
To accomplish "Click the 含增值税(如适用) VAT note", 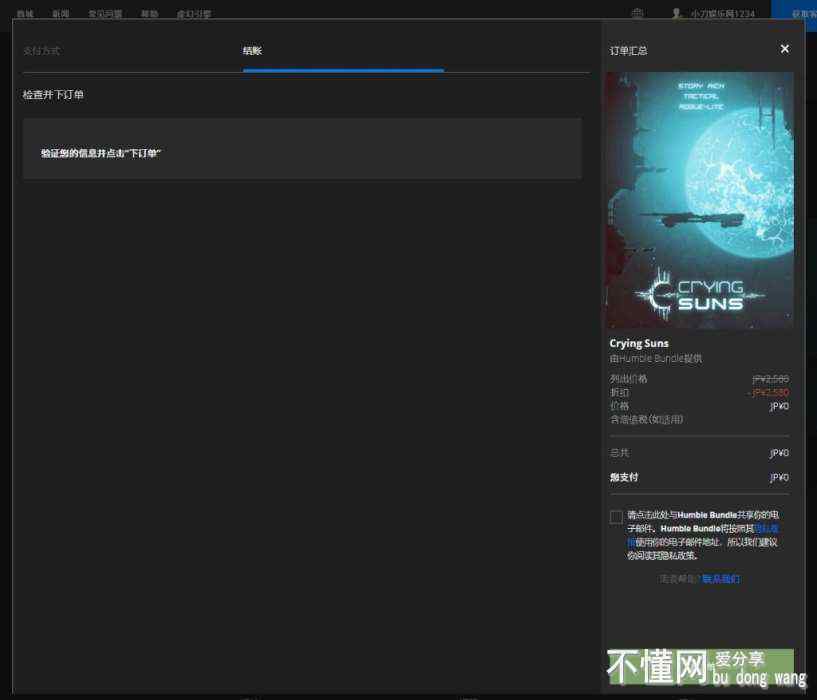I will (647, 420).
